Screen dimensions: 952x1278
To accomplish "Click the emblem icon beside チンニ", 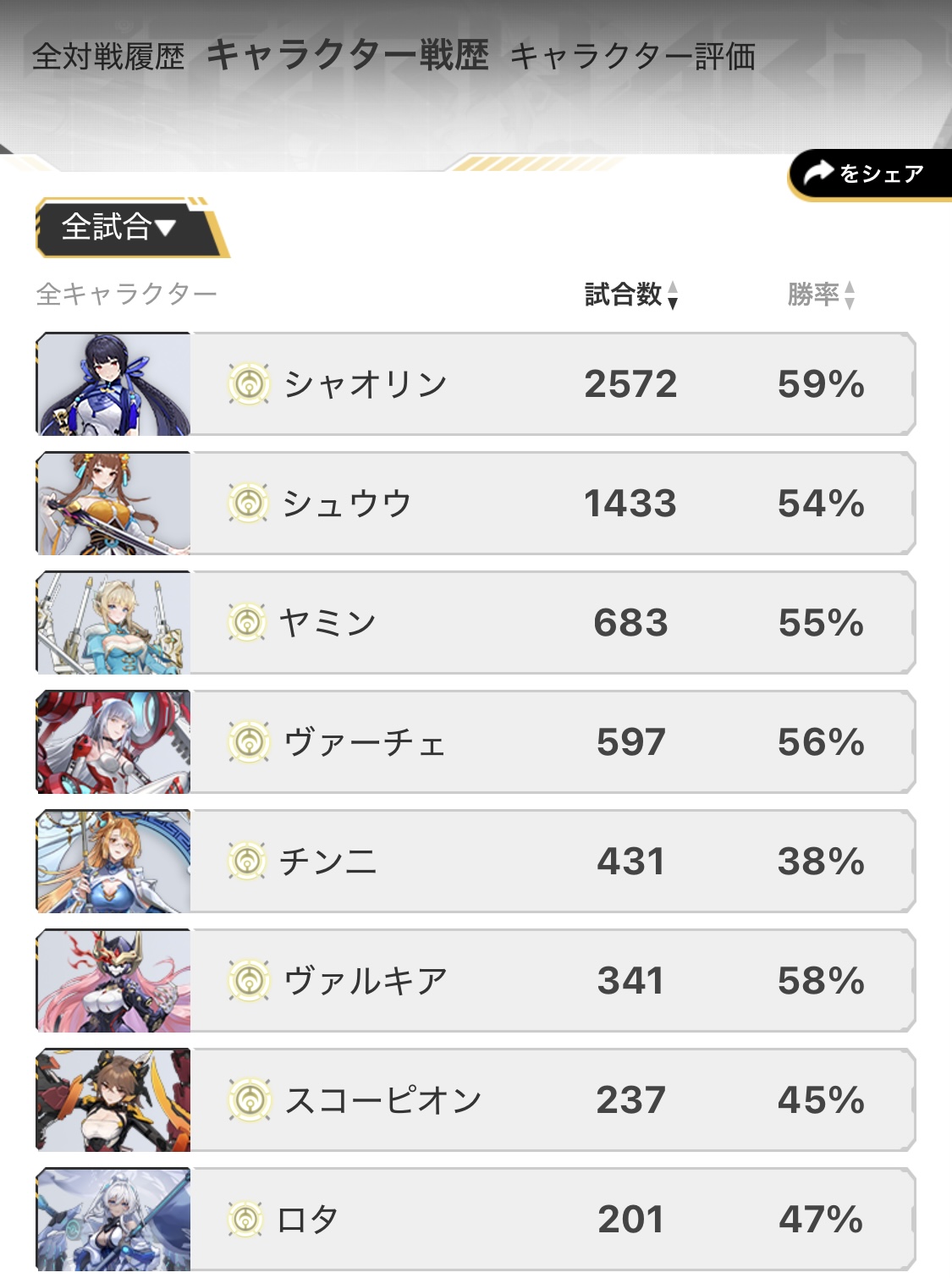I will (247, 862).
